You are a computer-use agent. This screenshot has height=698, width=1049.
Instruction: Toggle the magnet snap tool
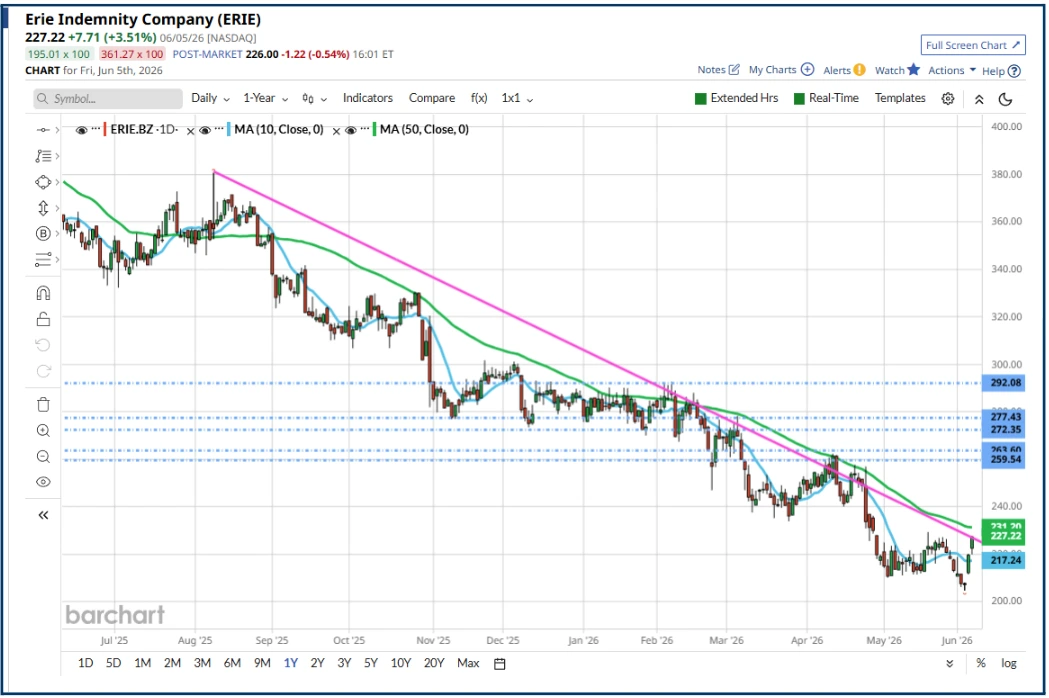coord(43,293)
